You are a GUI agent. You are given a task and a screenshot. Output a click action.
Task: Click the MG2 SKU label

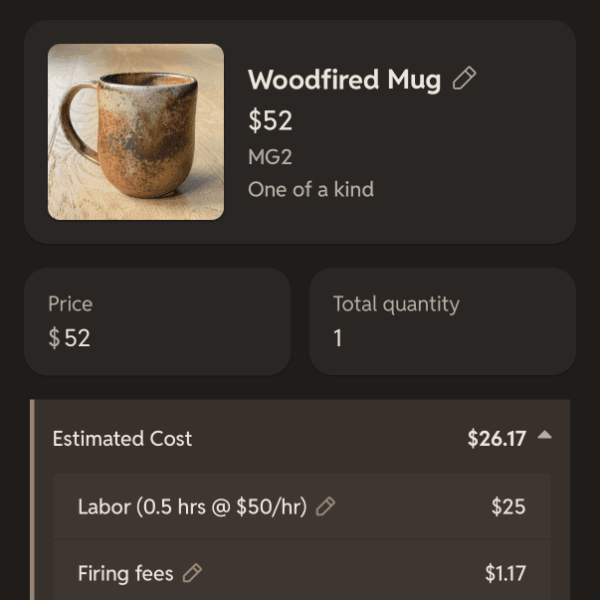tap(270, 157)
